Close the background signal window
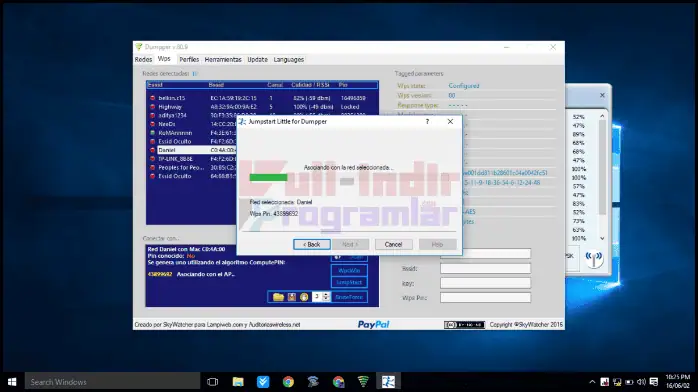The image size is (698, 392). point(602,95)
